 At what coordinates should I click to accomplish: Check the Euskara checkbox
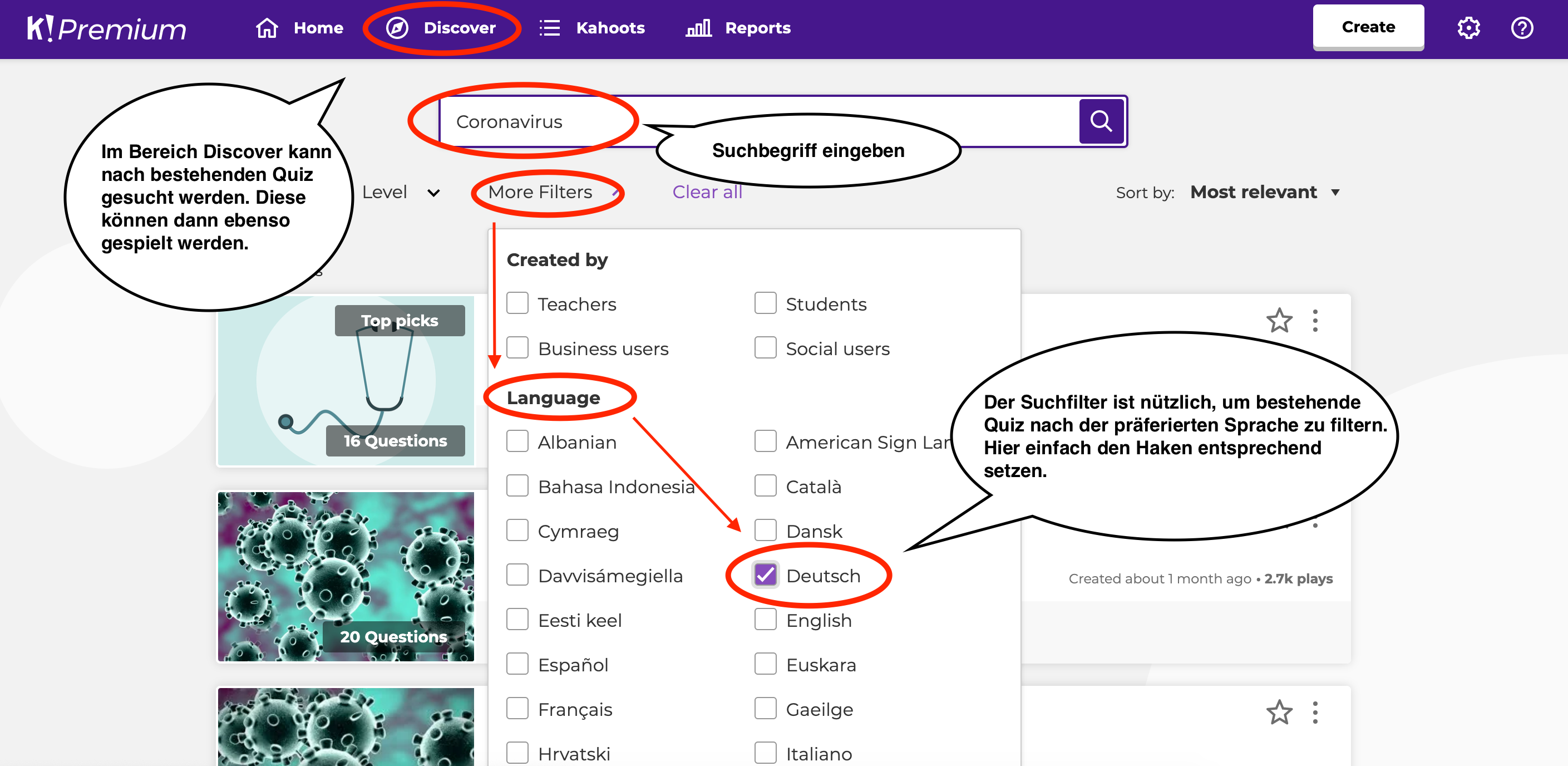point(765,664)
